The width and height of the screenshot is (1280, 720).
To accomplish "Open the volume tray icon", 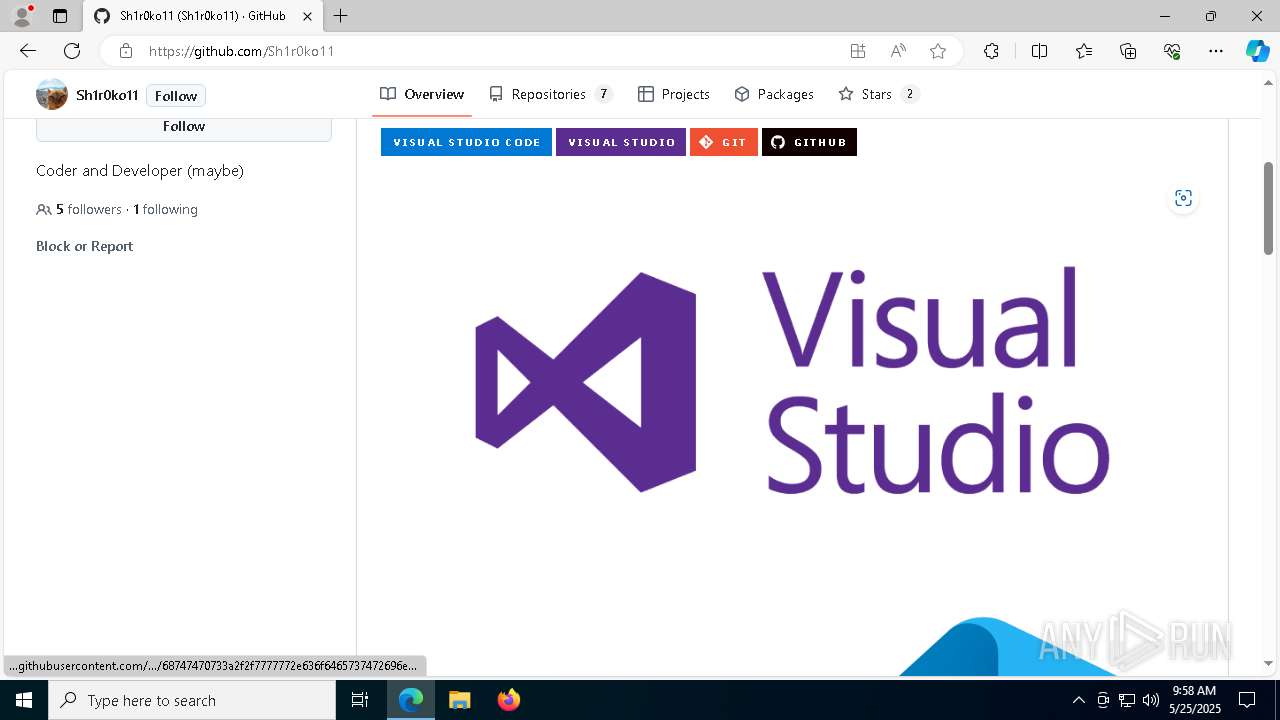I will (x=1151, y=700).
